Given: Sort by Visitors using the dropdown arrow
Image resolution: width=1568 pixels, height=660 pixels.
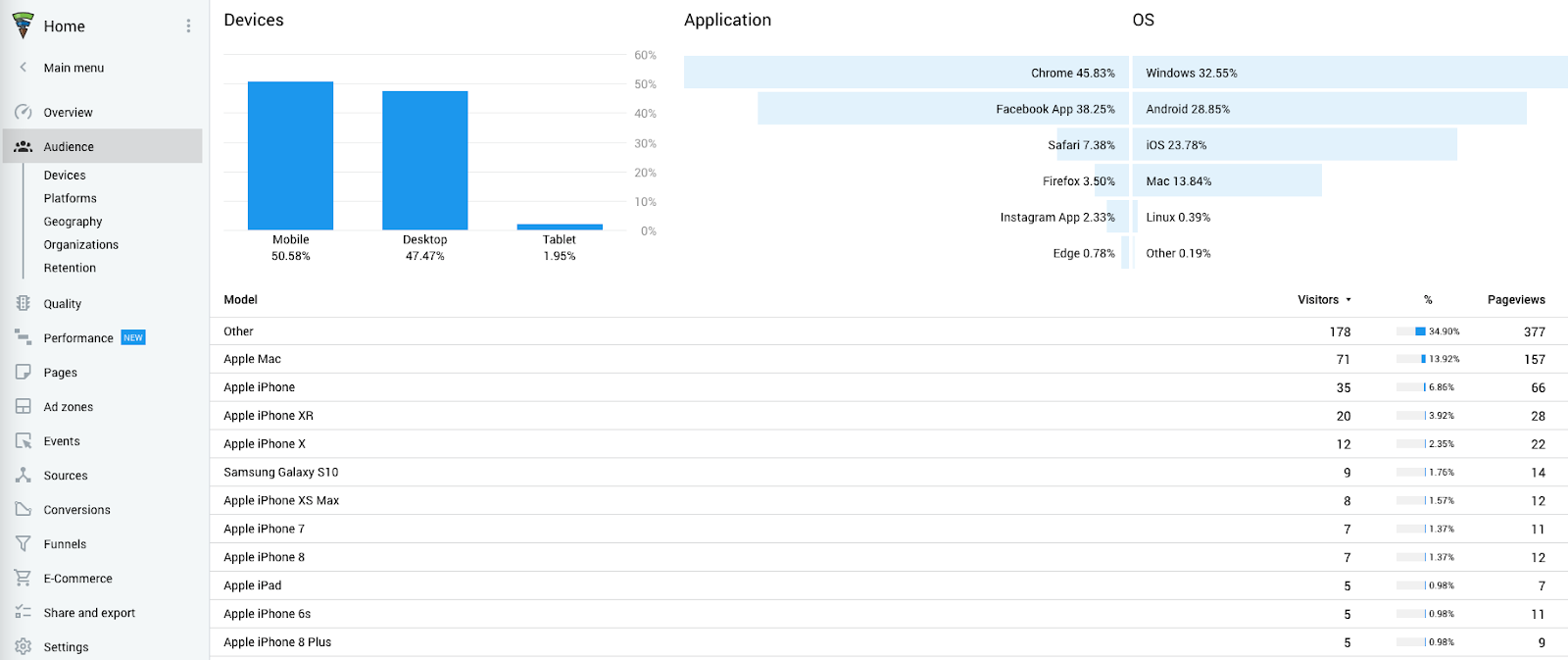Looking at the screenshot, I should (x=1348, y=300).
